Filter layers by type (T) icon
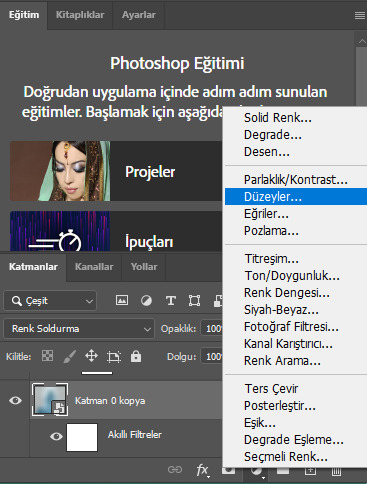This screenshot has height=484, width=367. (171, 301)
